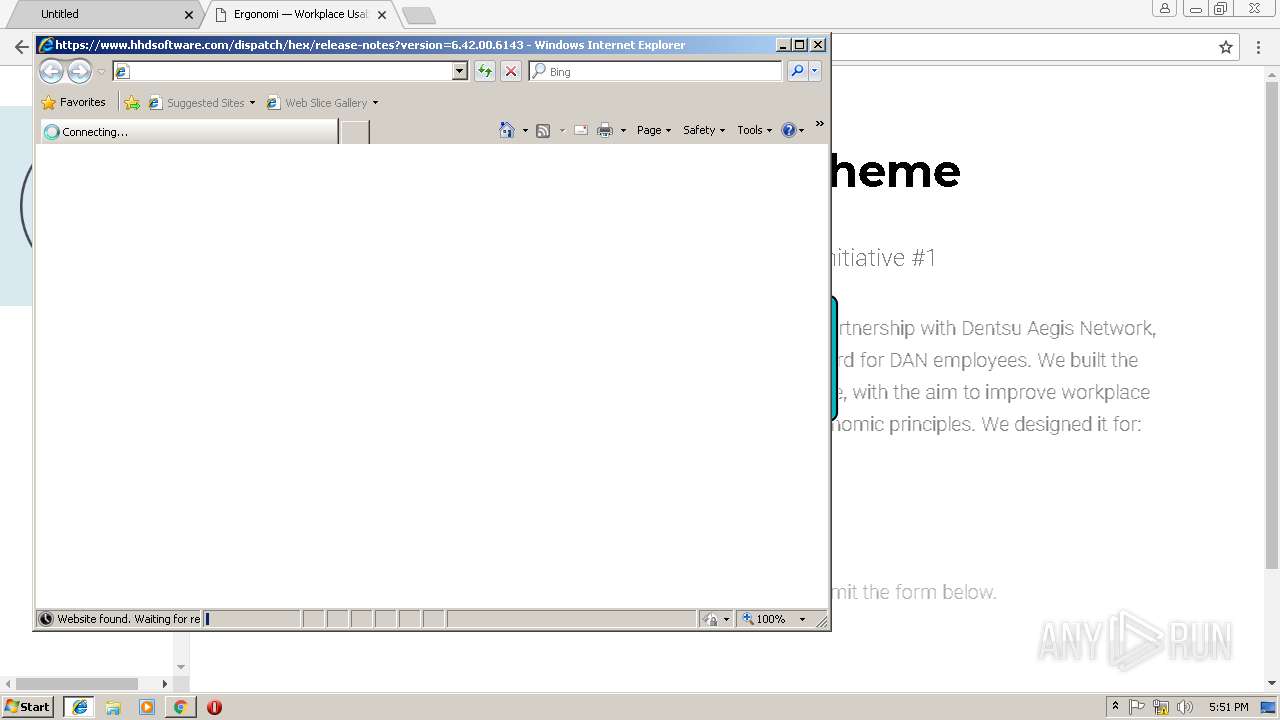This screenshot has height=720, width=1280.
Task: Go back in Internet Explorer
Action: [51, 71]
